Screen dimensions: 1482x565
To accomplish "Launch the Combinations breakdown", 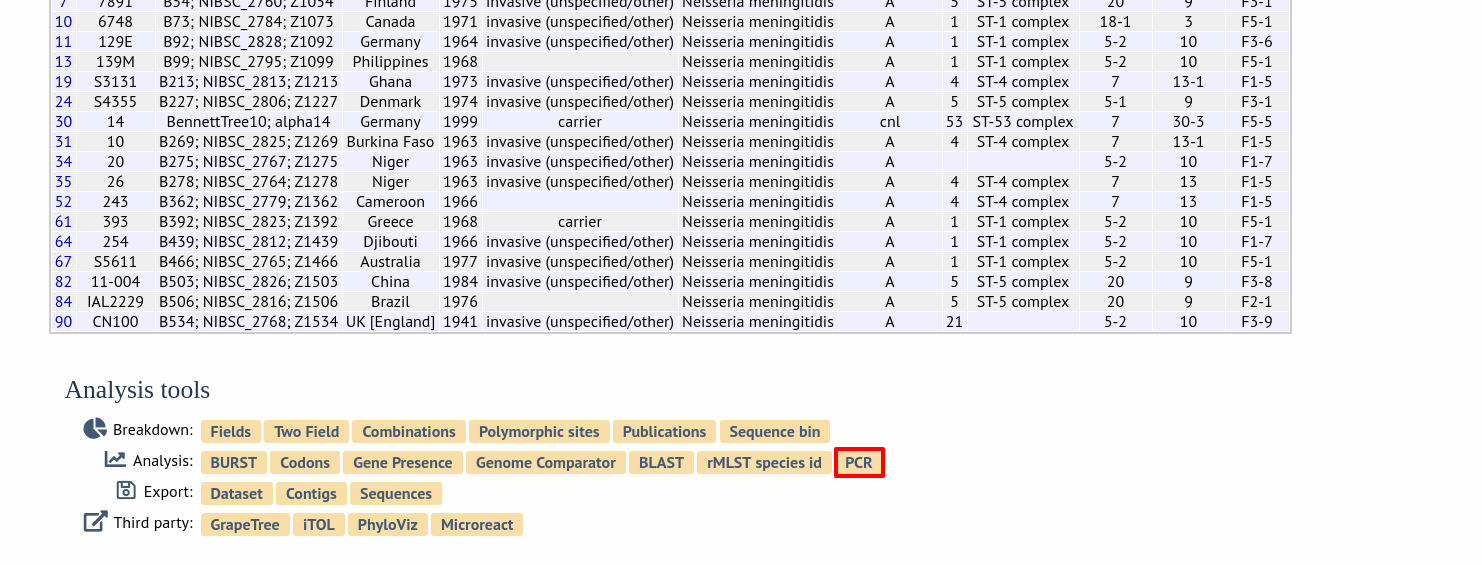I will [409, 432].
